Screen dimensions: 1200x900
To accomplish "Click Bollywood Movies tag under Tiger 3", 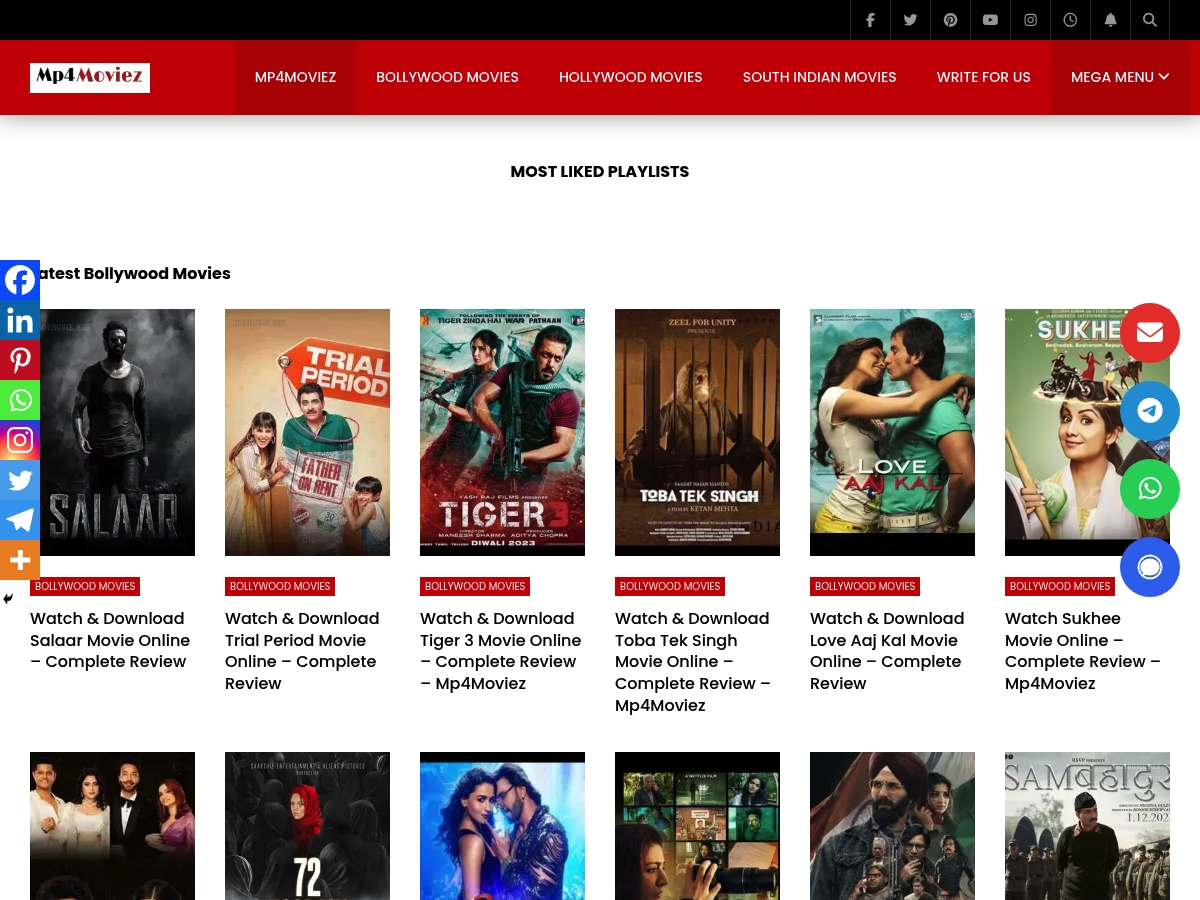I will [x=475, y=586].
